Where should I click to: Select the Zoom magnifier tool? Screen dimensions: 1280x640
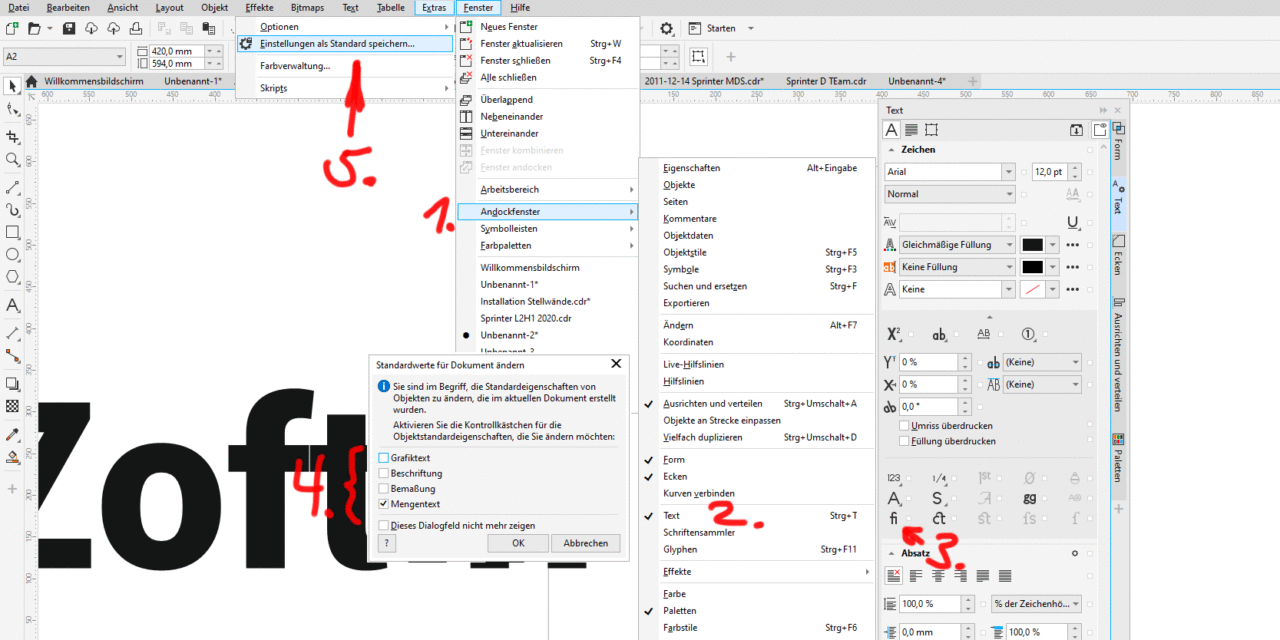[x=12, y=160]
